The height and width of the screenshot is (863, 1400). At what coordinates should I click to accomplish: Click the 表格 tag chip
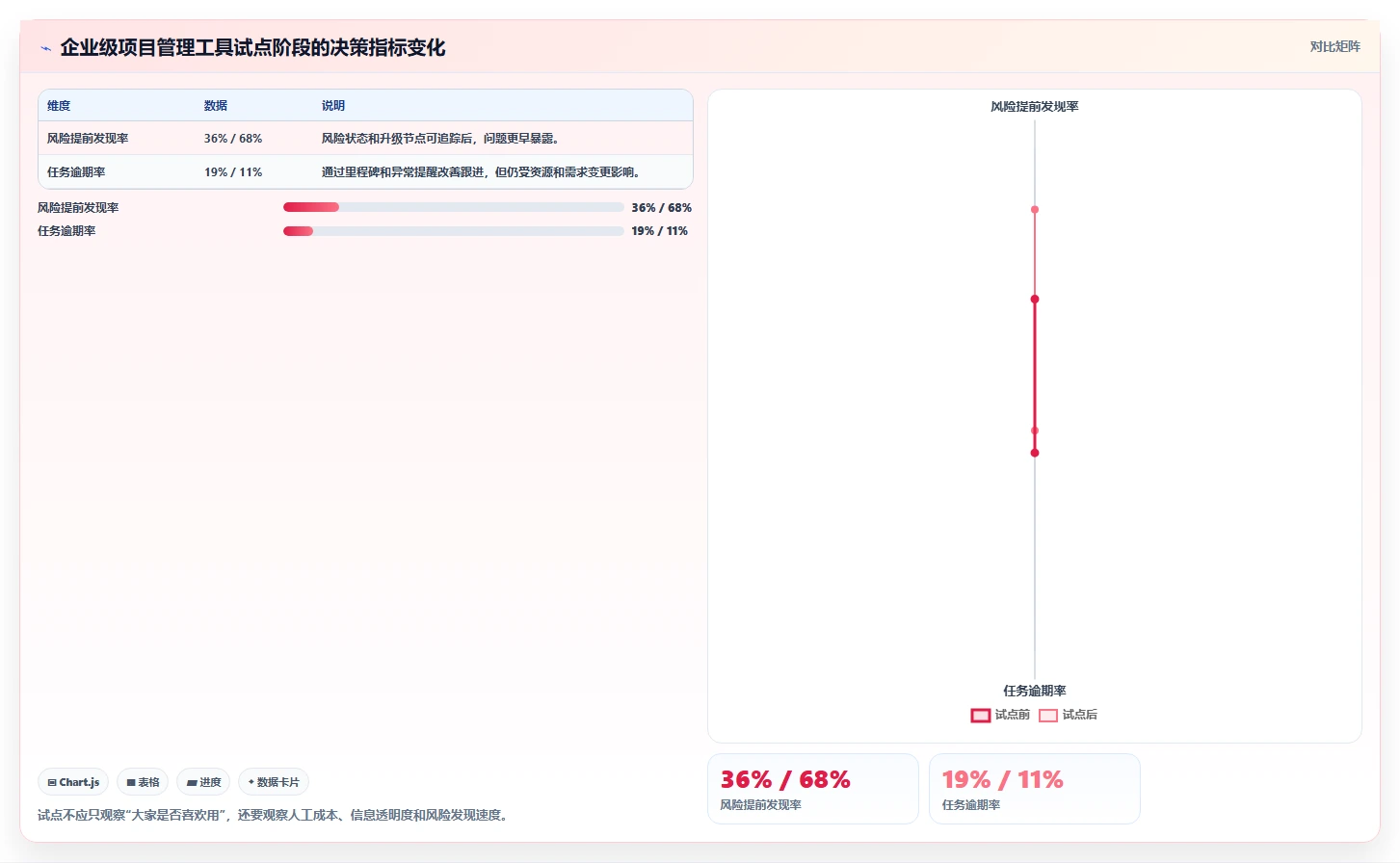pos(143,782)
